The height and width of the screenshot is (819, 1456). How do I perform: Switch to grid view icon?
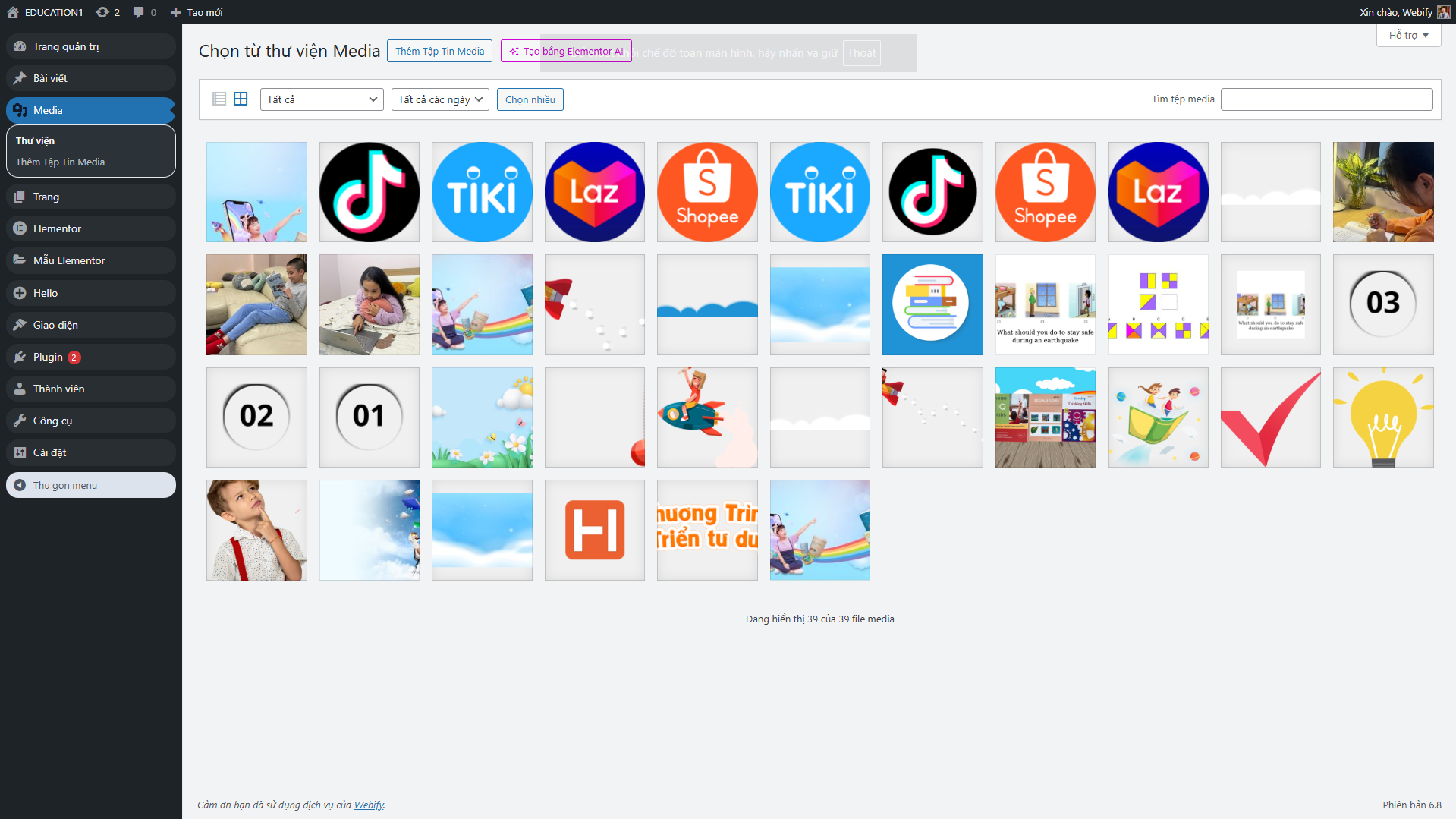point(241,99)
